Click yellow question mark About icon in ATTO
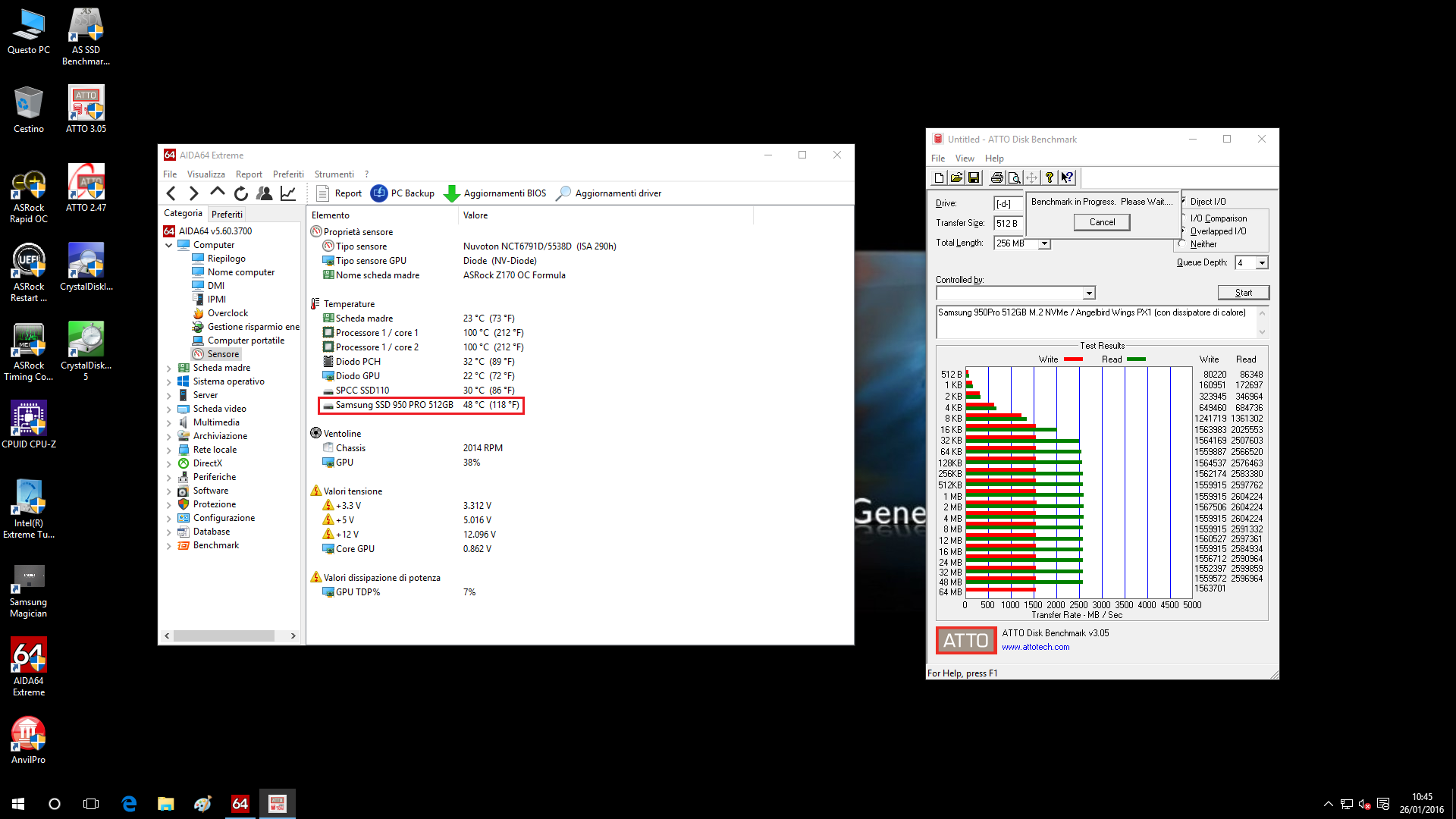 (x=1050, y=177)
